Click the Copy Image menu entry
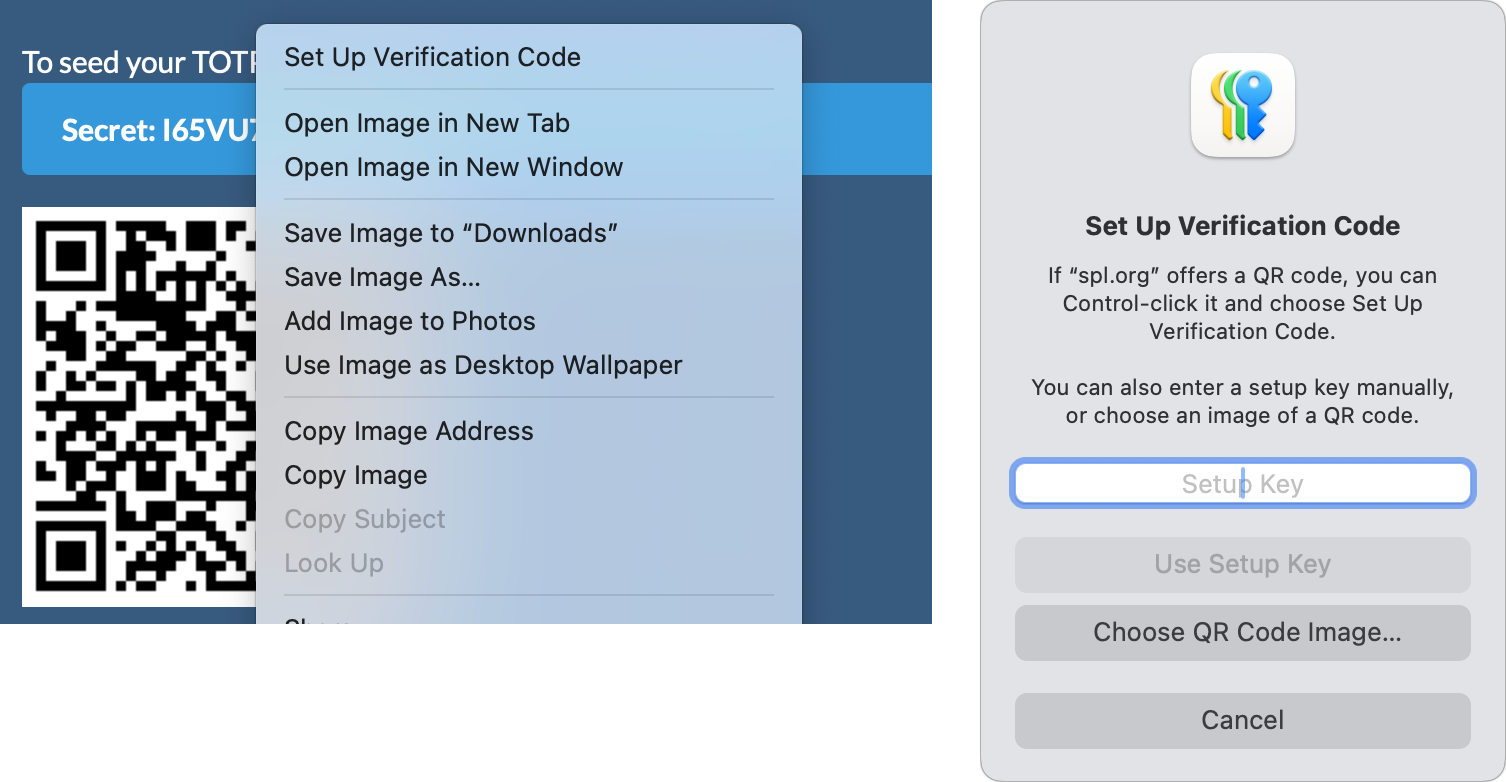This screenshot has width=1506, height=782. pos(356,475)
